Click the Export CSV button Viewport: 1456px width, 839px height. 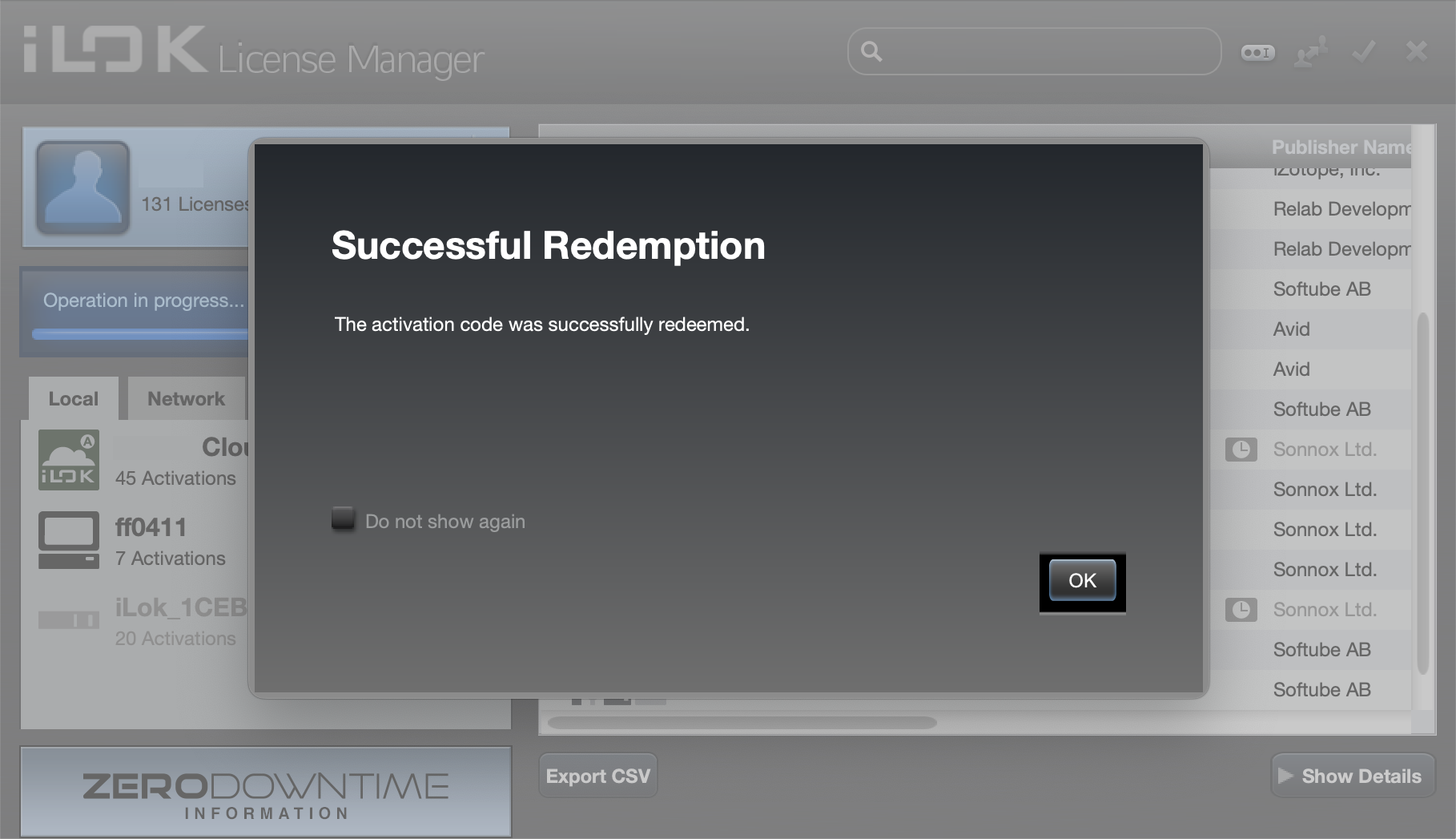click(598, 776)
